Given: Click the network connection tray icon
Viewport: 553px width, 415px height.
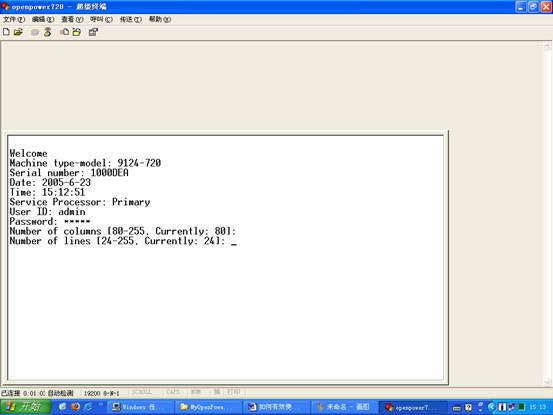Looking at the screenshot, I should pos(511,407).
